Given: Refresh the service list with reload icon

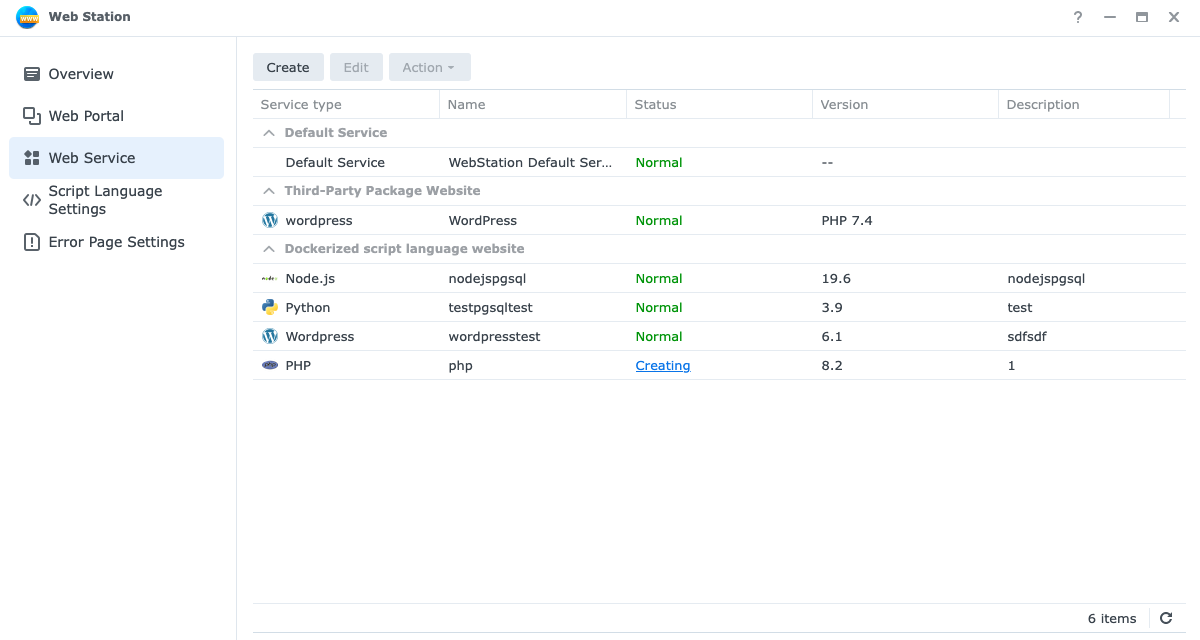Looking at the screenshot, I should (x=1166, y=618).
